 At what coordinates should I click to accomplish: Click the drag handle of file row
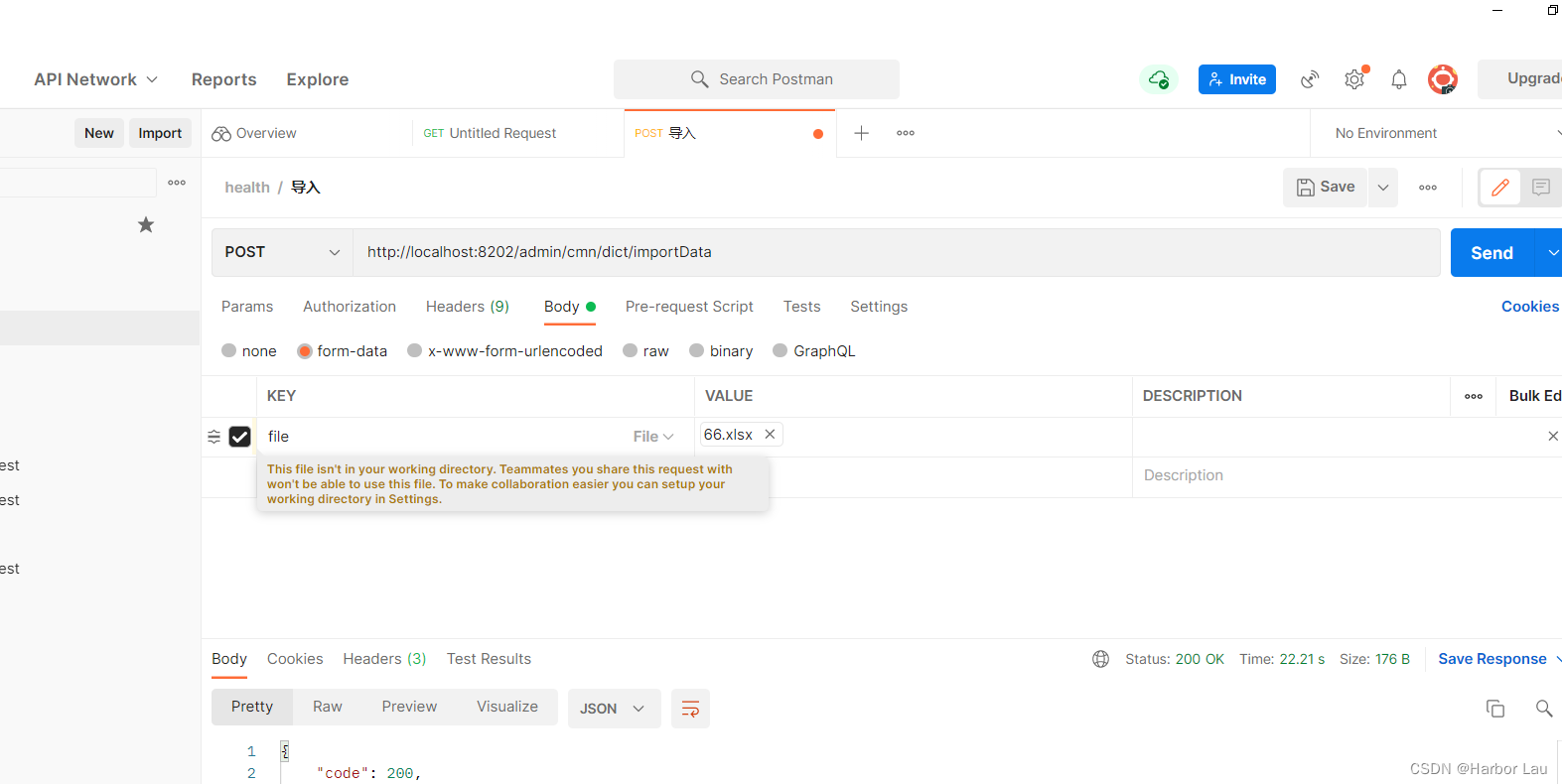point(214,437)
